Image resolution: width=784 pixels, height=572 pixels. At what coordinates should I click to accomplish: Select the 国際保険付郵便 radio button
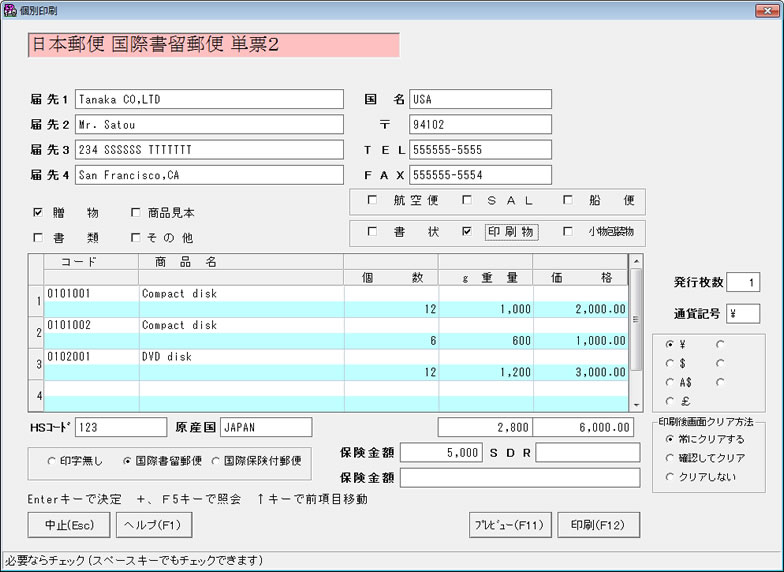[216, 461]
